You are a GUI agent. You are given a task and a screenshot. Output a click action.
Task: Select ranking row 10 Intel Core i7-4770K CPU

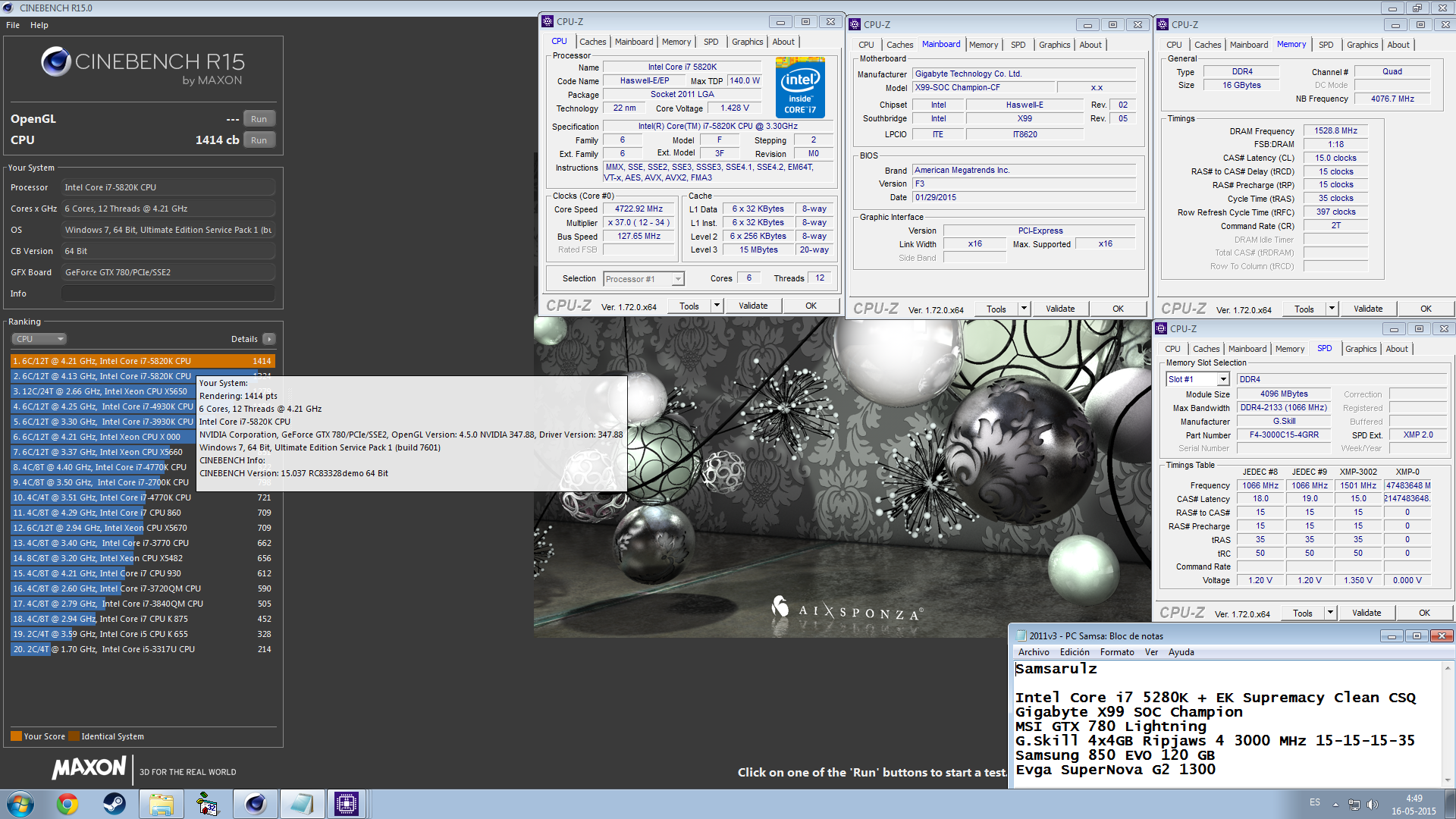(143, 497)
